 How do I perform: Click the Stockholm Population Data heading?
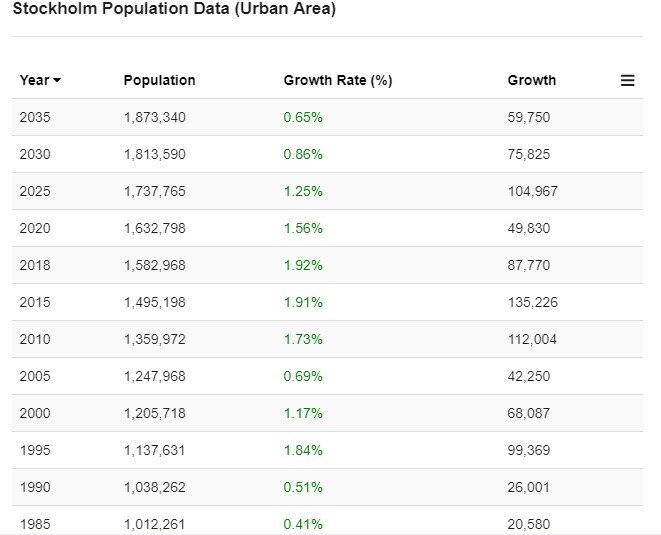point(174,8)
